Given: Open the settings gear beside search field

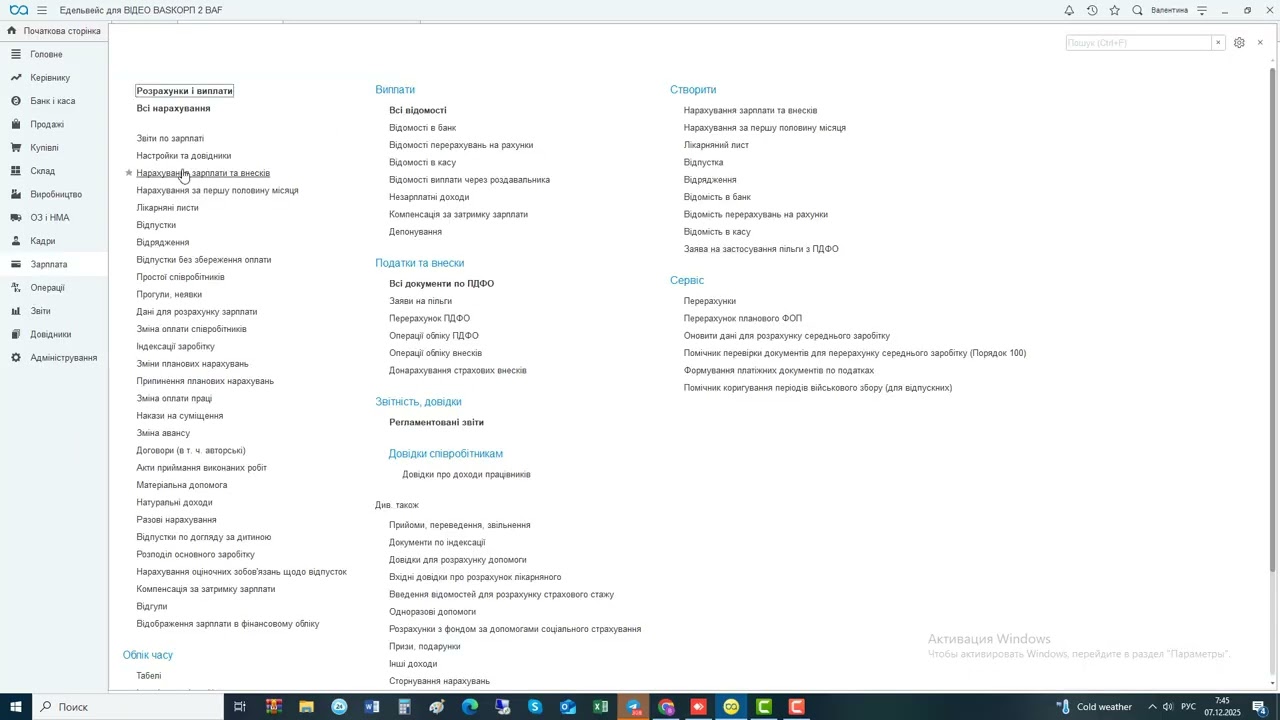Looking at the screenshot, I should point(1239,43).
